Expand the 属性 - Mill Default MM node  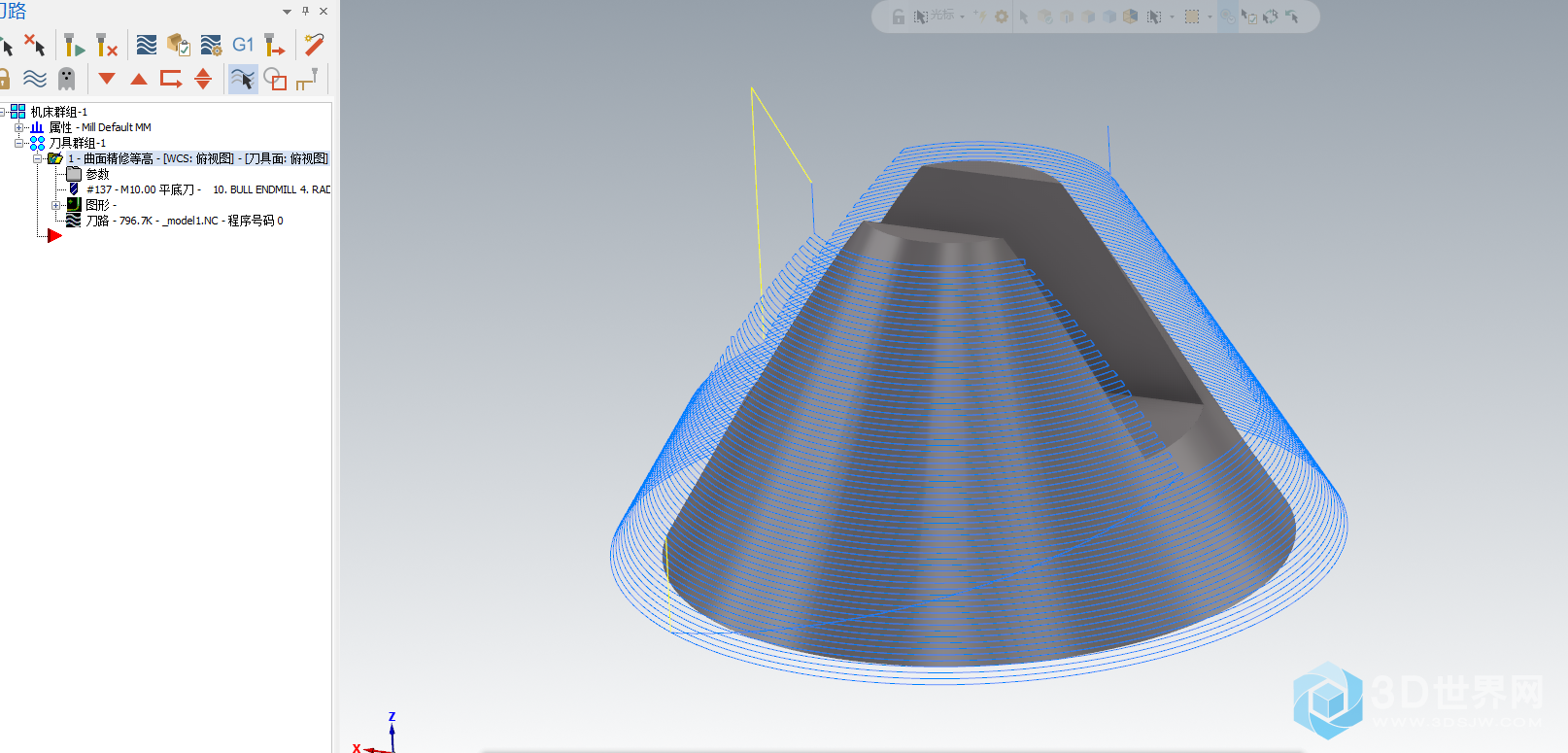(x=18, y=127)
